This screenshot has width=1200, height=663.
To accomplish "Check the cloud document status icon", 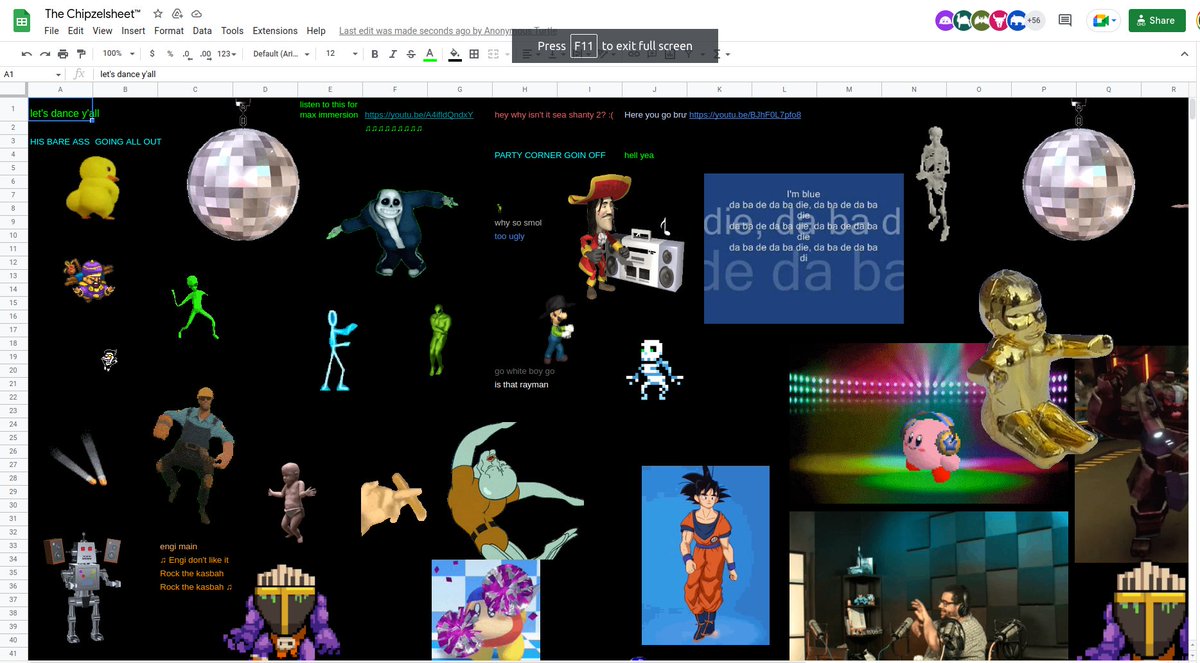I will click(x=196, y=14).
